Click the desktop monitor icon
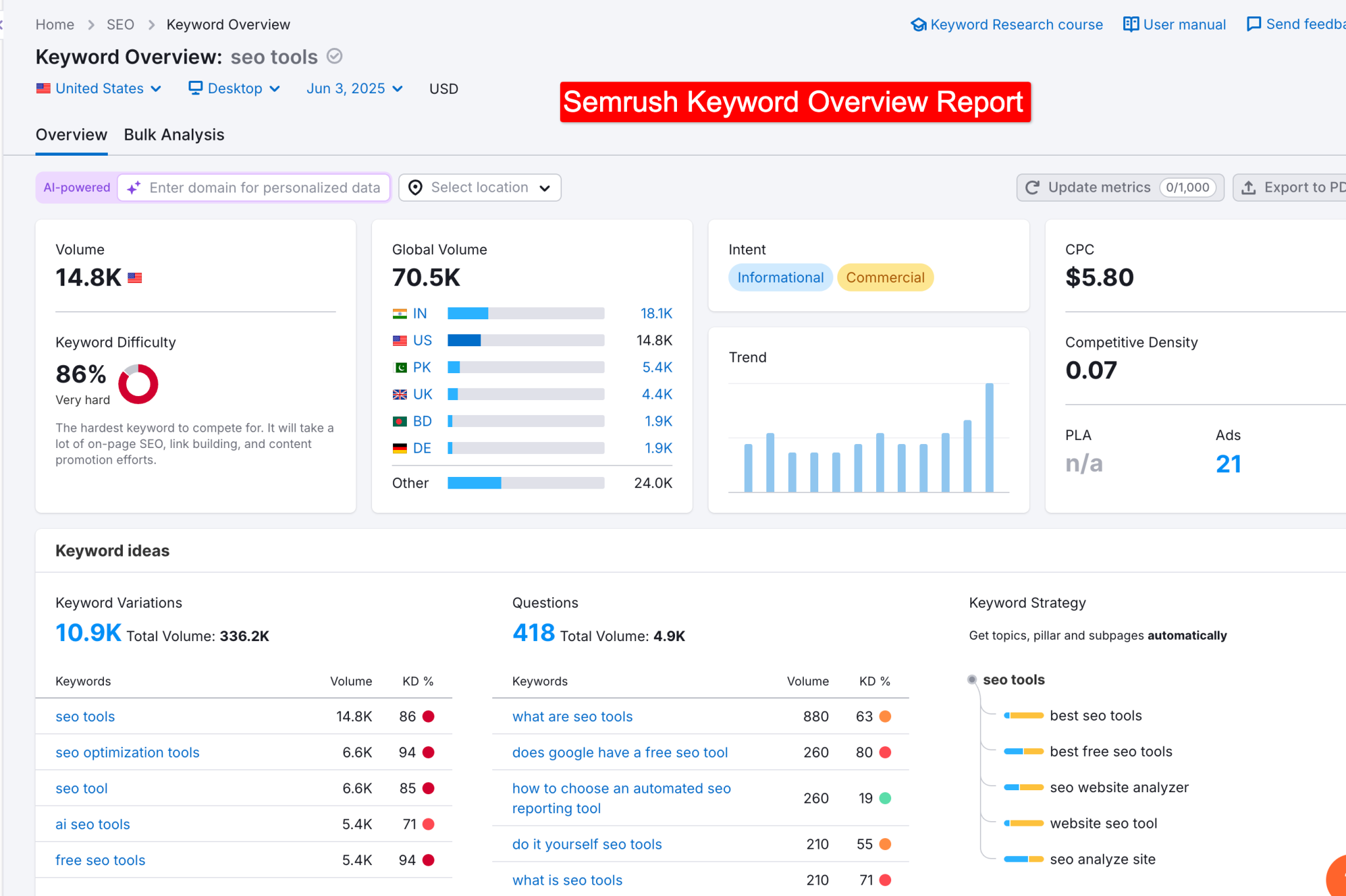This screenshot has width=1346, height=896. click(x=195, y=88)
